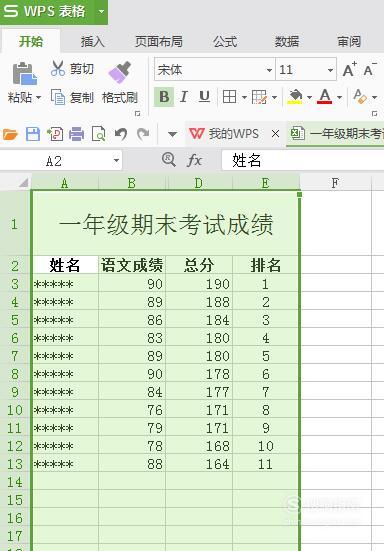
Task: Click the Cut scissors icon
Action: 58,69
